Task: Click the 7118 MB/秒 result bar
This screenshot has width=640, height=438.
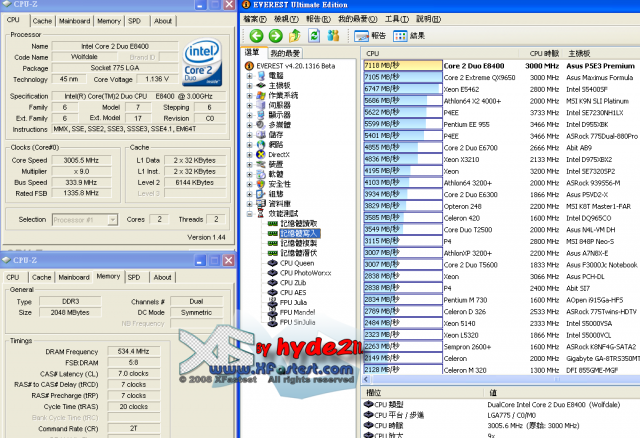Action: coord(403,65)
